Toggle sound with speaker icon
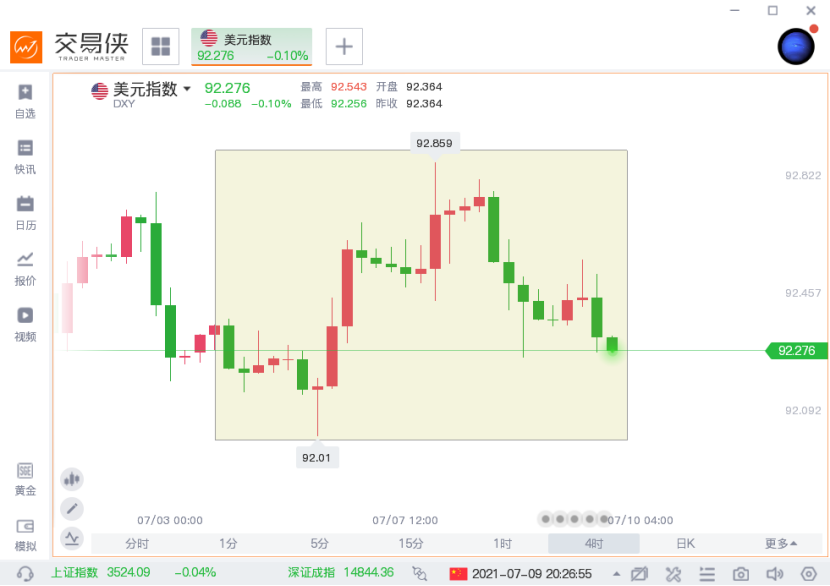 click(774, 574)
